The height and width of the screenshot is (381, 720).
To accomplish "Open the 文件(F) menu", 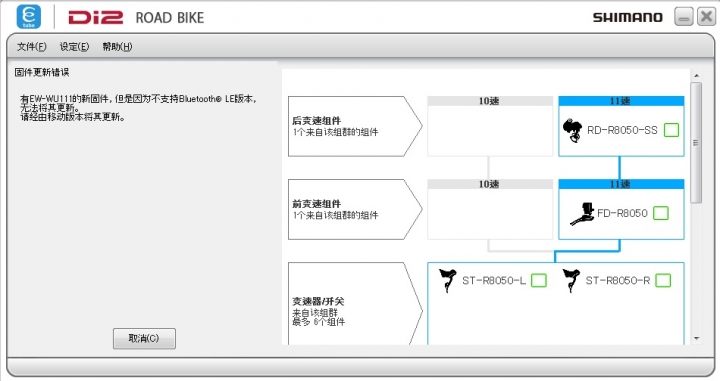I will tap(32, 46).
